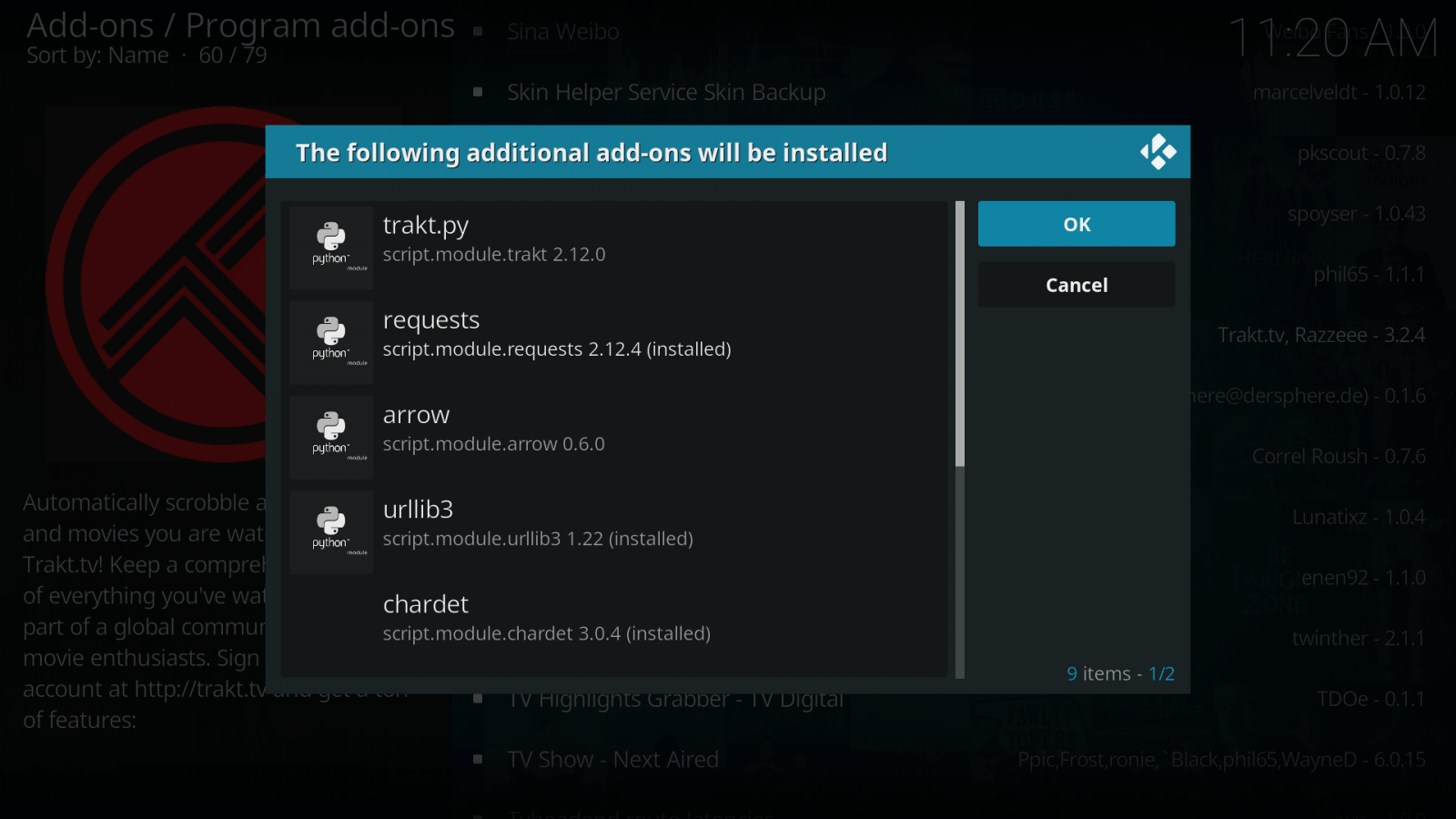Click 'Correl Roush - 0.7.6' label
Screen dimensions: 1456x819
1339,456
